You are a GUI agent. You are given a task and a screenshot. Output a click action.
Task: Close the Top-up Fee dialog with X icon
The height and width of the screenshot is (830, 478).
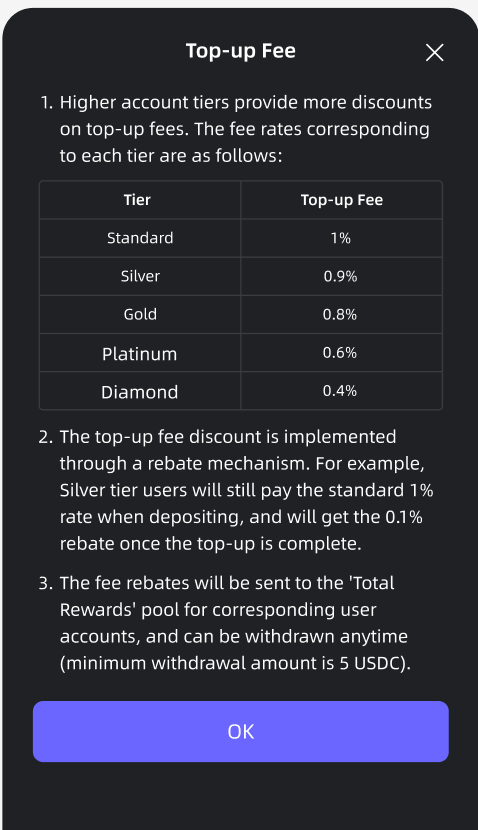point(435,52)
